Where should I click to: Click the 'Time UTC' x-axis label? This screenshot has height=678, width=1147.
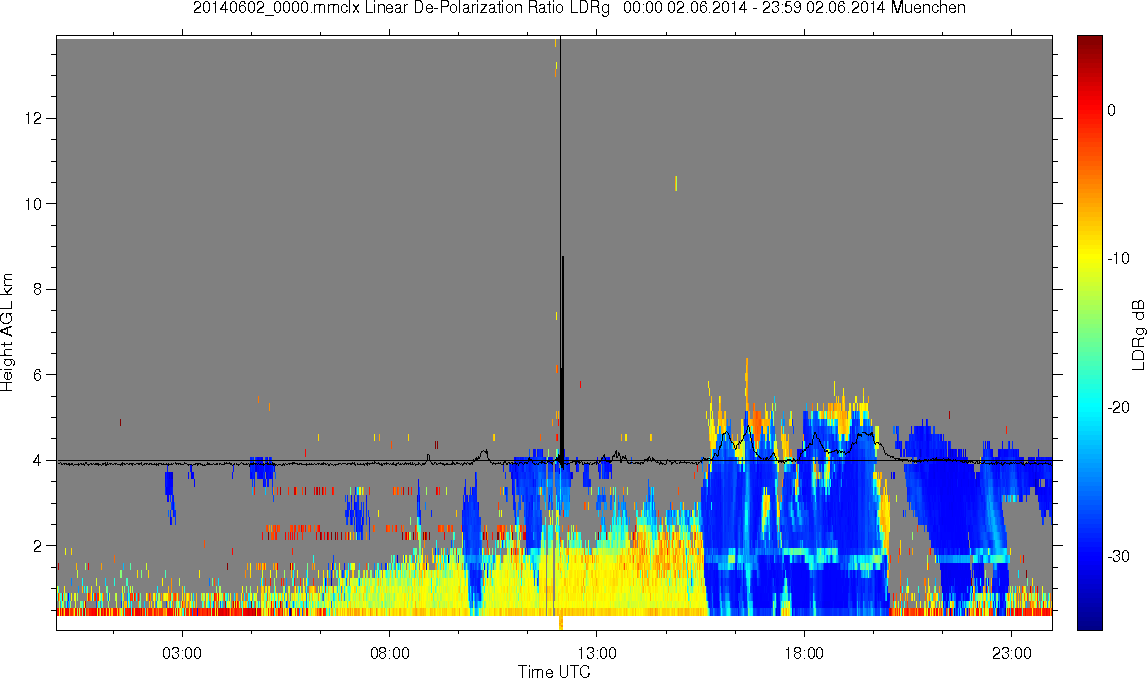[x=554, y=671]
